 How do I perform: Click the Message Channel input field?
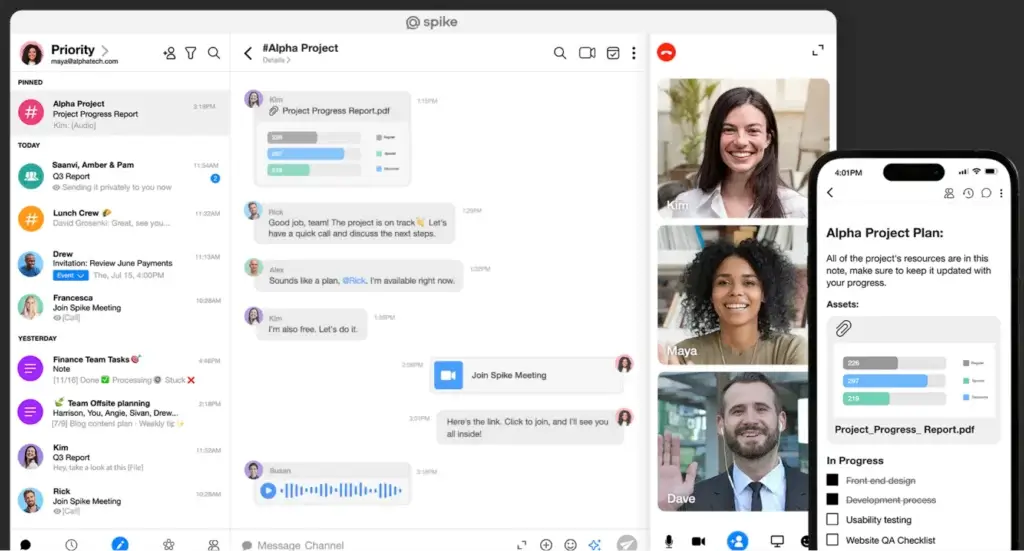click(x=379, y=544)
